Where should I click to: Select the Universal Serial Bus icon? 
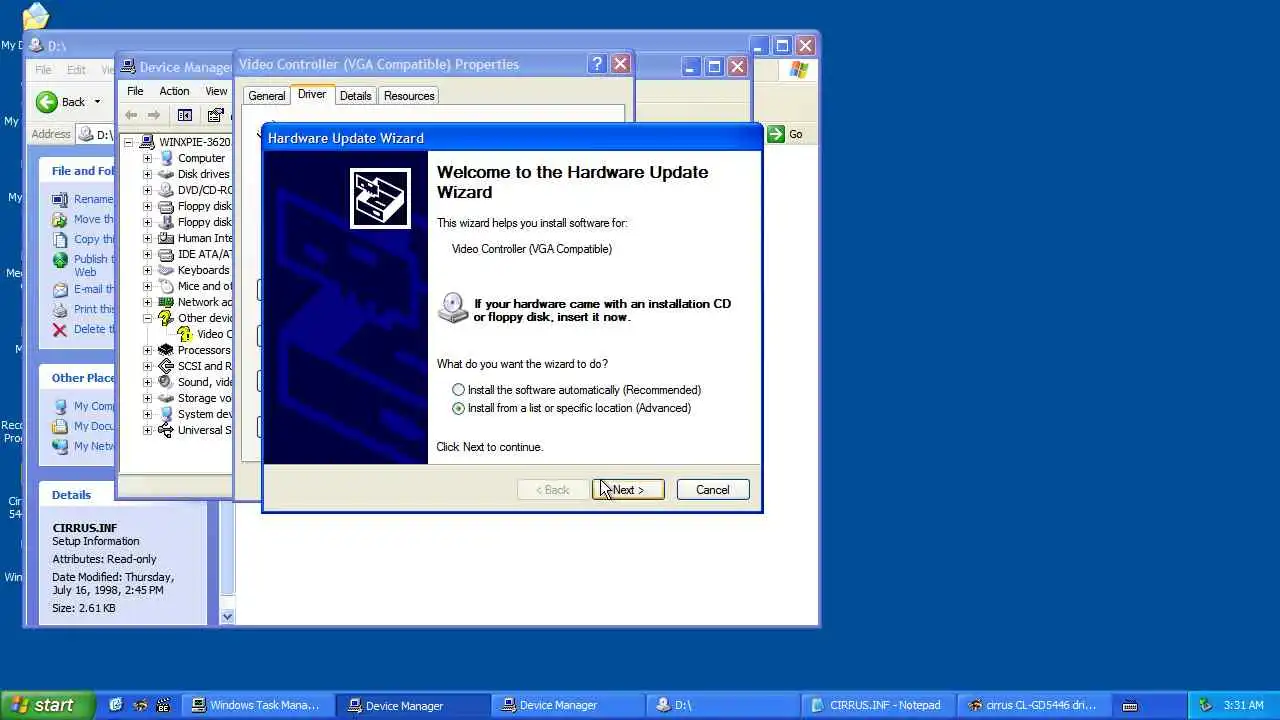point(166,430)
